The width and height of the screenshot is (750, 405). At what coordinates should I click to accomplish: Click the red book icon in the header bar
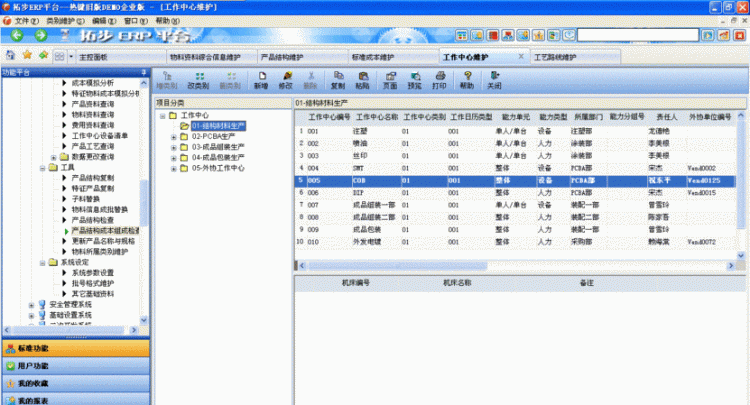coord(493,35)
